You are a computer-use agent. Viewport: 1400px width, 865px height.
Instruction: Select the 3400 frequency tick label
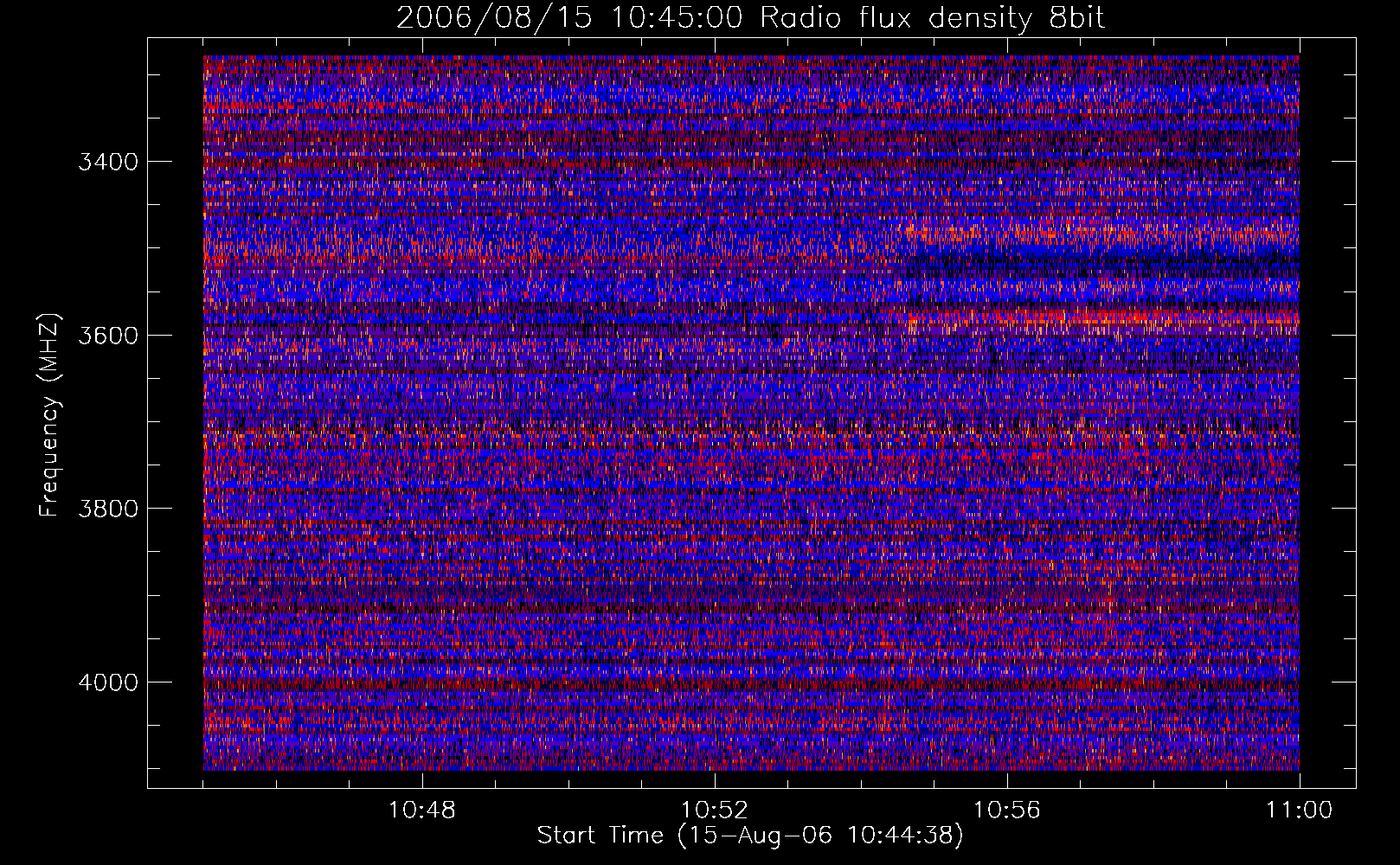(108, 162)
